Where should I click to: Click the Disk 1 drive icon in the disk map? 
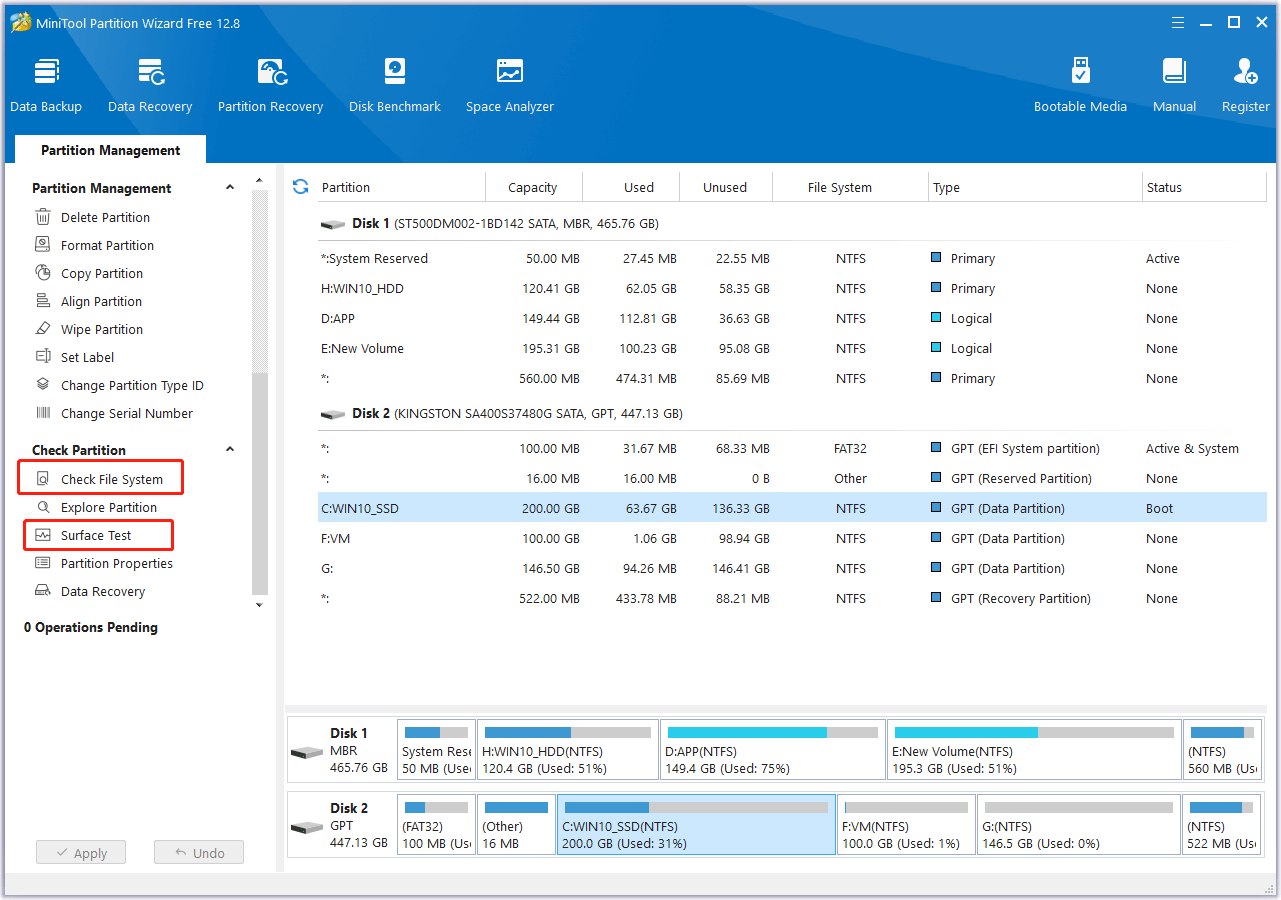307,752
